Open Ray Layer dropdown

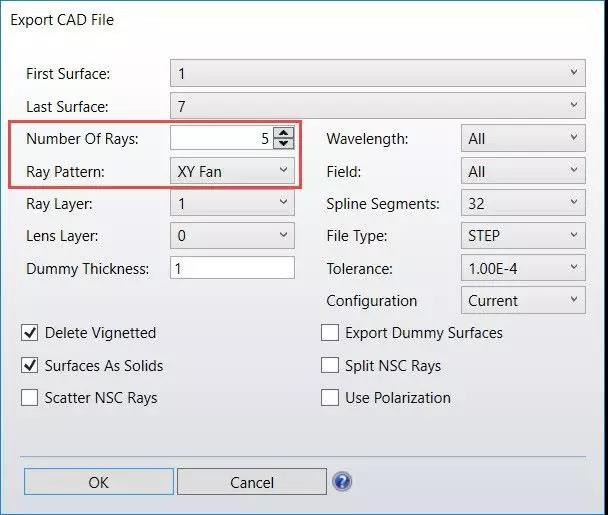click(x=232, y=203)
